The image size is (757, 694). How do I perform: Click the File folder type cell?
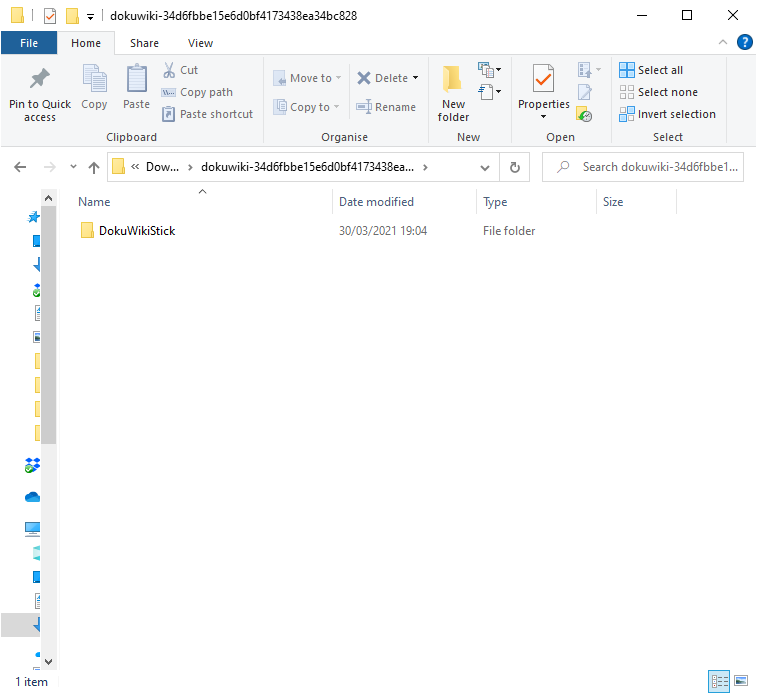pos(509,231)
